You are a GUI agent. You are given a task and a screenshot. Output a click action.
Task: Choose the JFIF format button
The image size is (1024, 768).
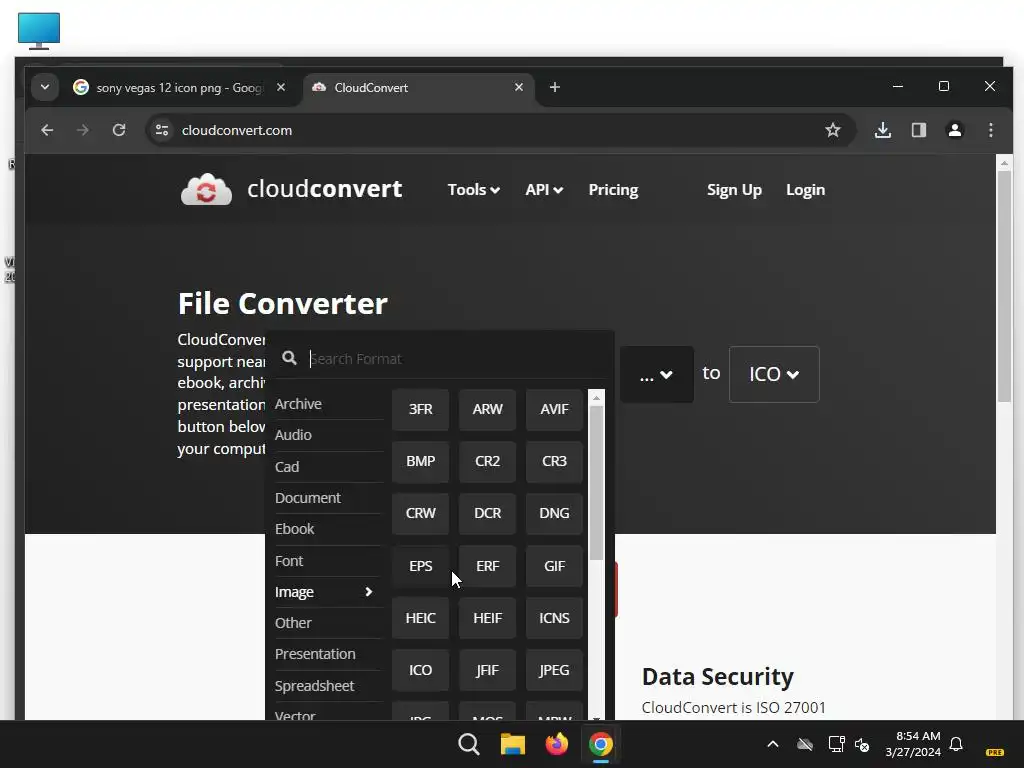click(x=487, y=670)
